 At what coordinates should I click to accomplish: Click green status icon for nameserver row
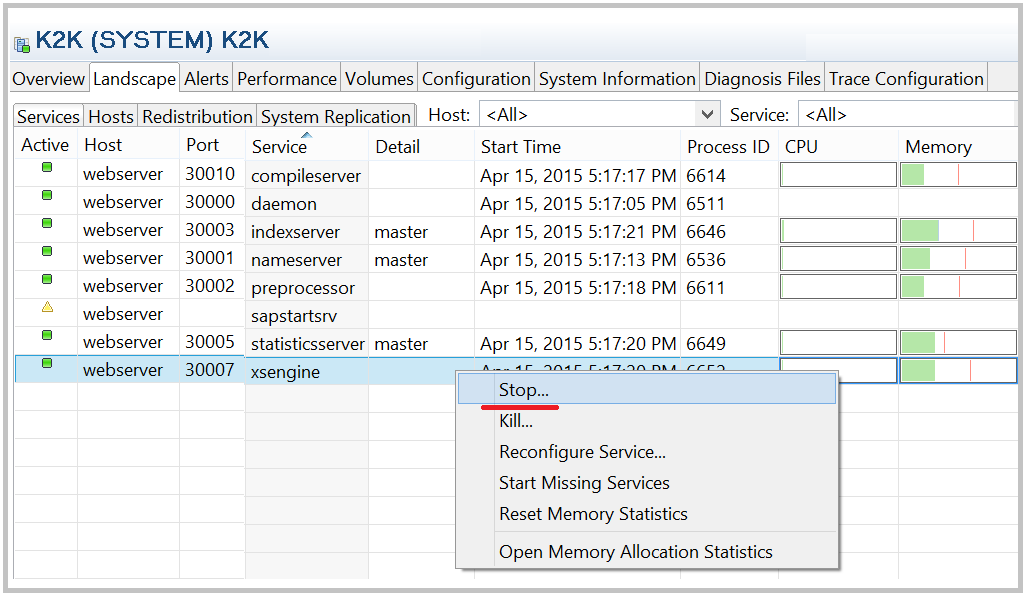point(47,251)
